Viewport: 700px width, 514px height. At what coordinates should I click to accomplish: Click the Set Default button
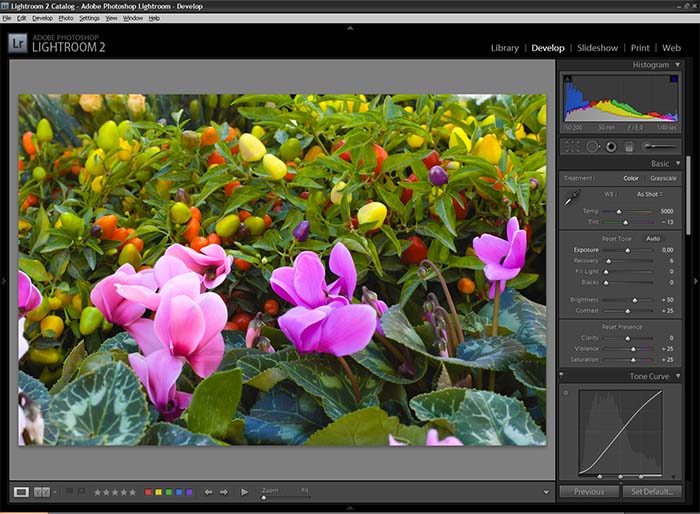coord(652,492)
